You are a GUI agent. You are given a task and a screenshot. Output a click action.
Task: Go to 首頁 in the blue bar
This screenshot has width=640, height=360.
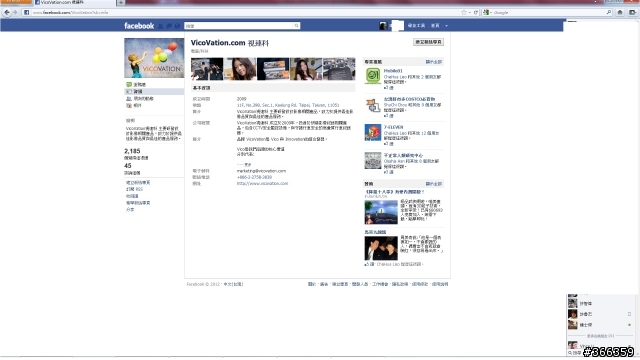tap(435, 26)
